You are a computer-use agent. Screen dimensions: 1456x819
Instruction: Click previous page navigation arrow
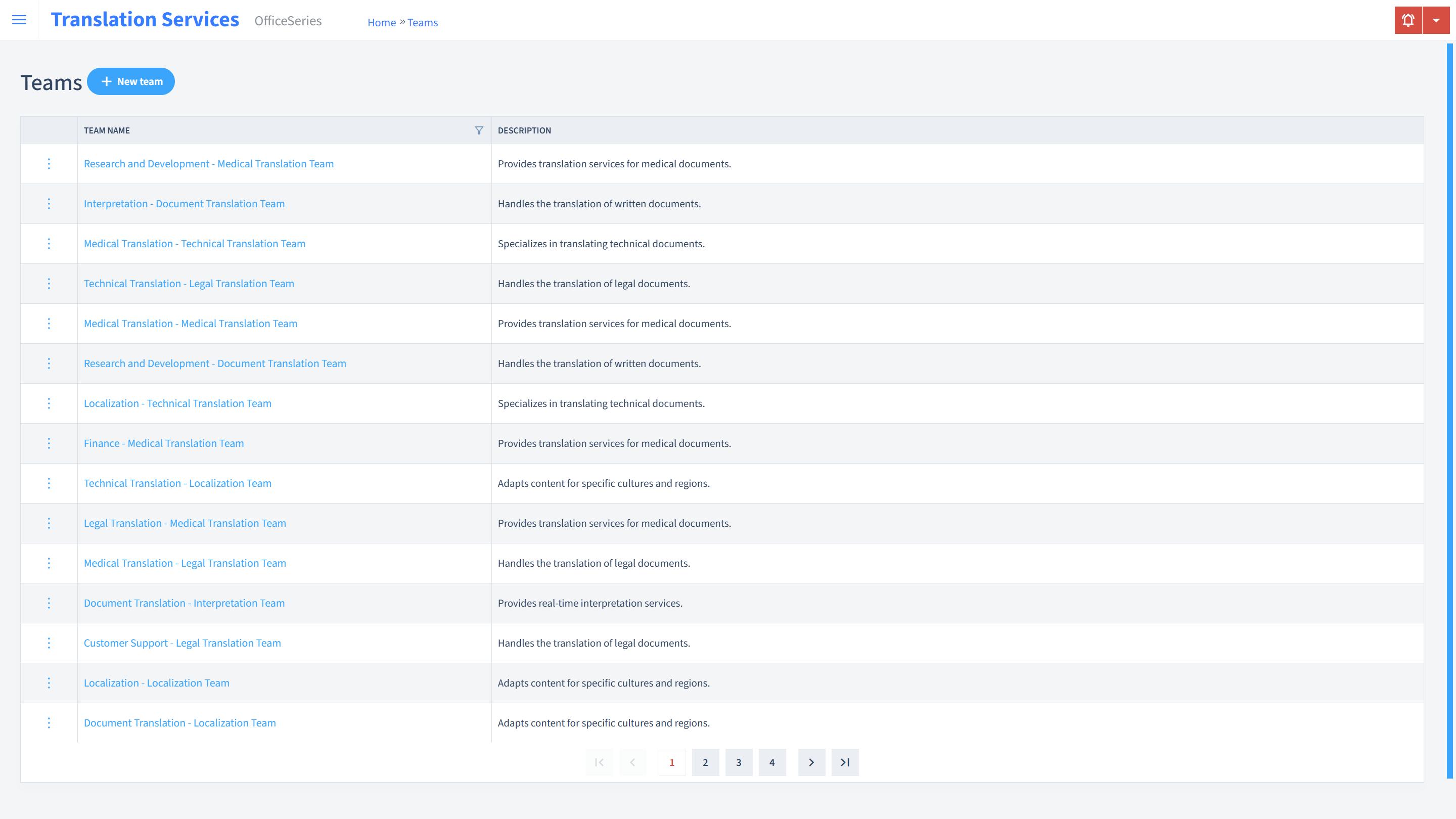coord(633,762)
